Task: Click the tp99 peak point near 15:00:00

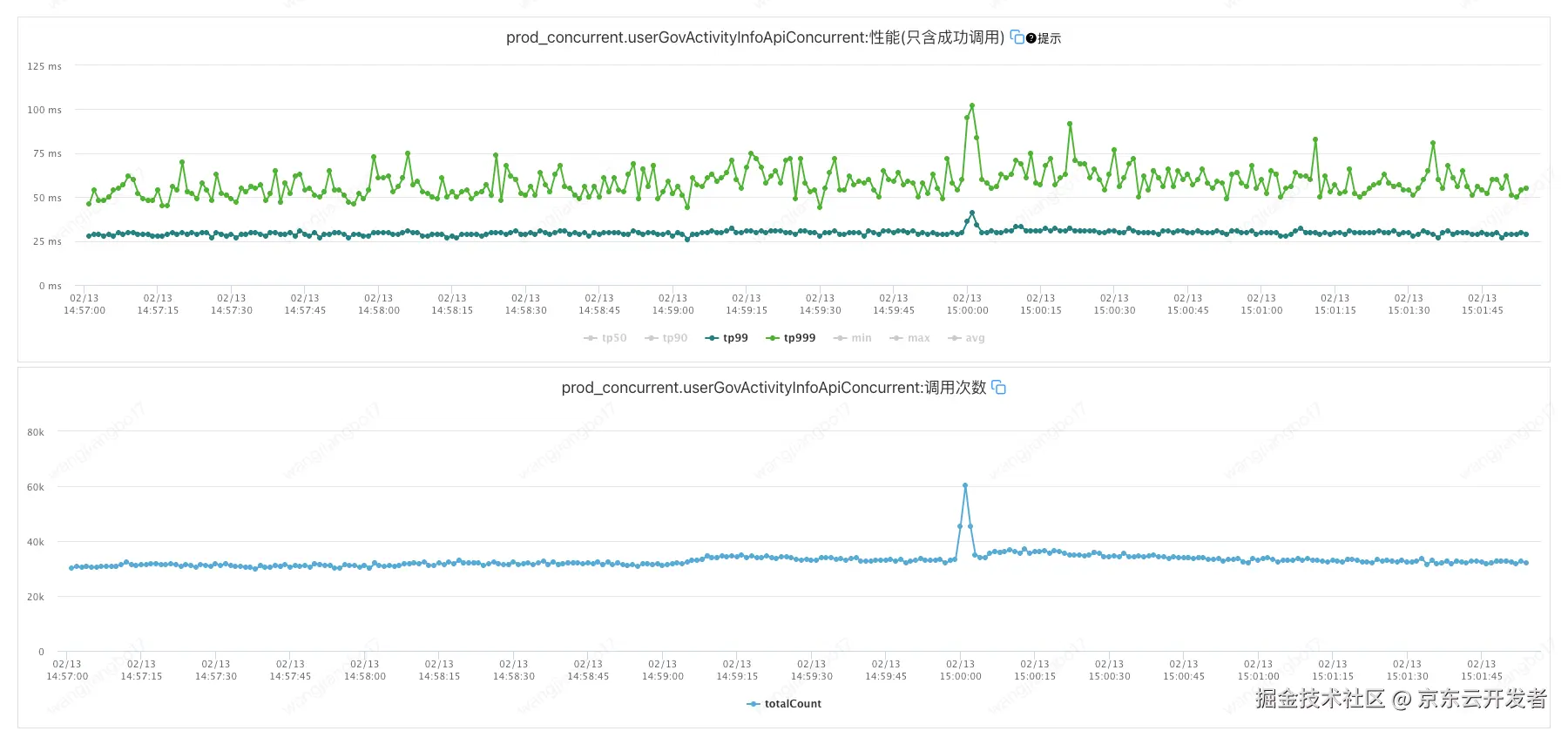Action: pos(972,213)
